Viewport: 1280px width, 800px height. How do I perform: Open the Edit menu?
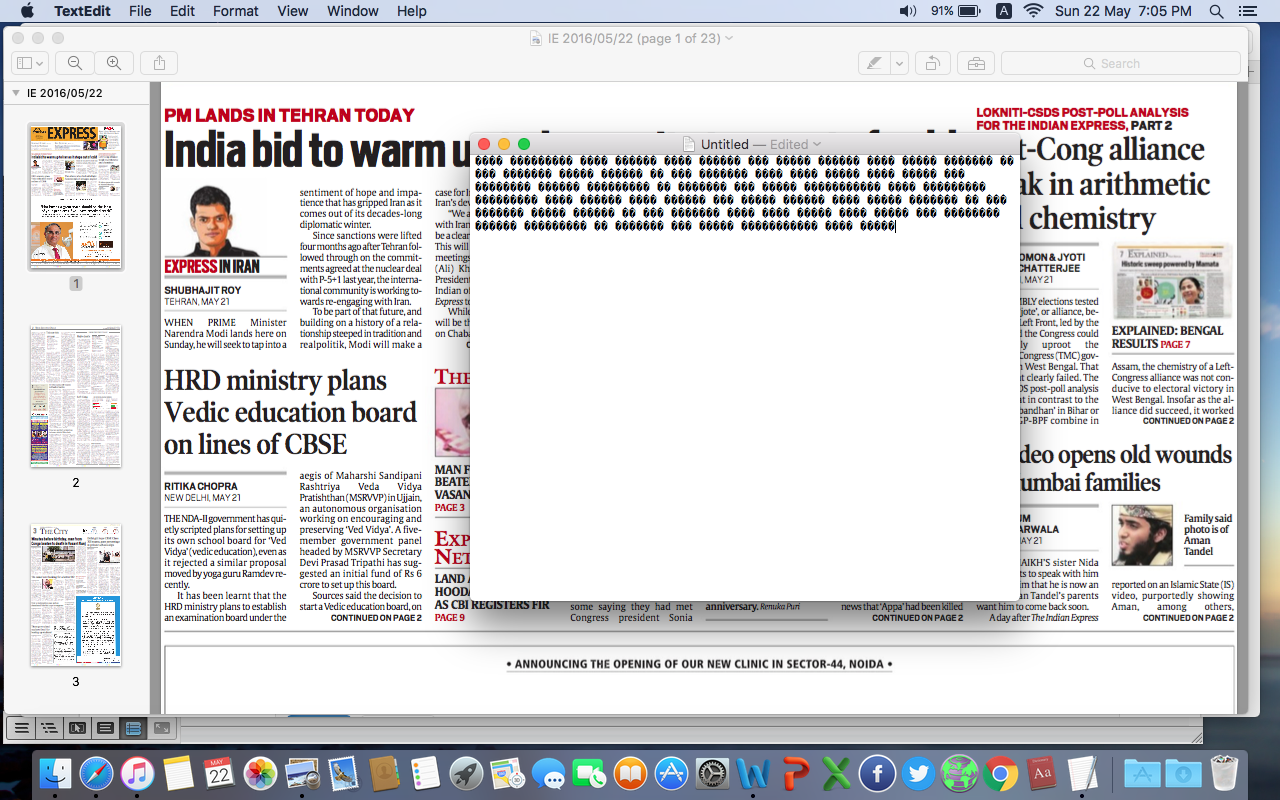[x=182, y=11]
